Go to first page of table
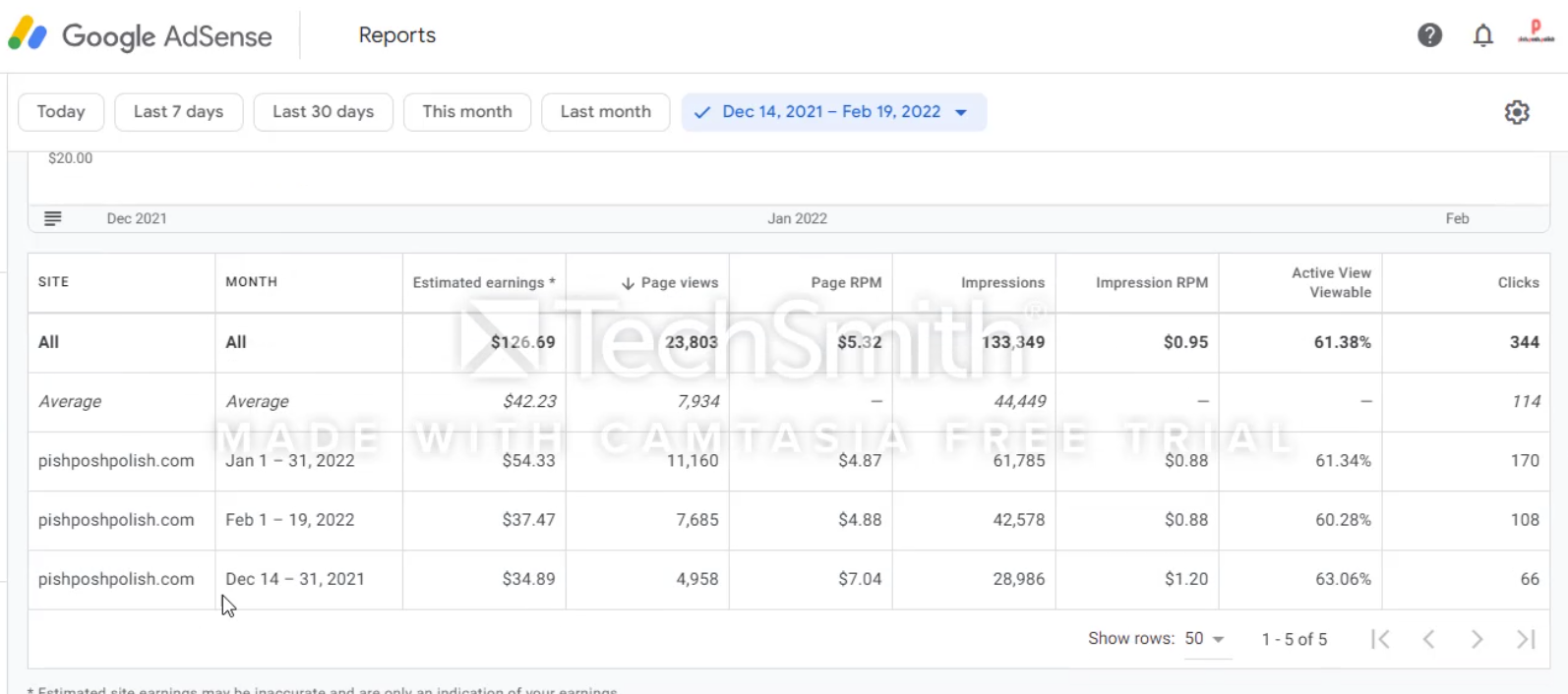The width and height of the screenshot is (1568, 694). point(1380,640)
